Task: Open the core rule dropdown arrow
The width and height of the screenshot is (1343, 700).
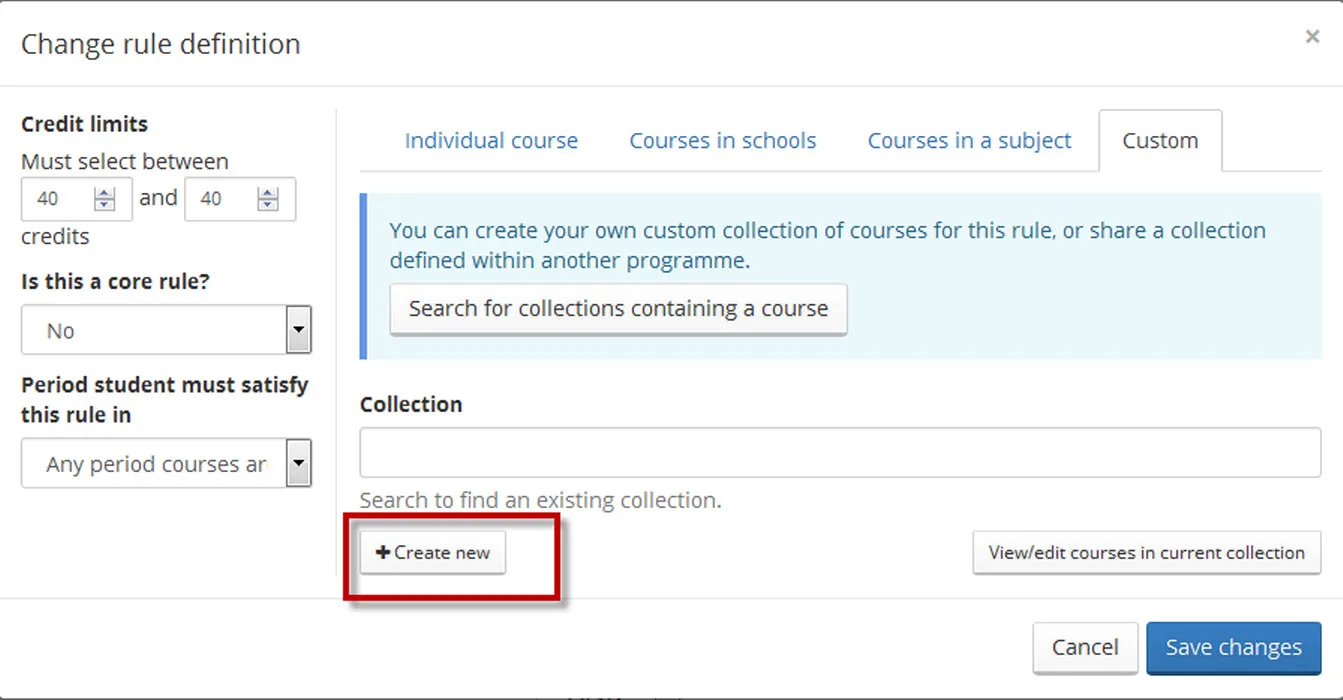Action: point(299,330)
